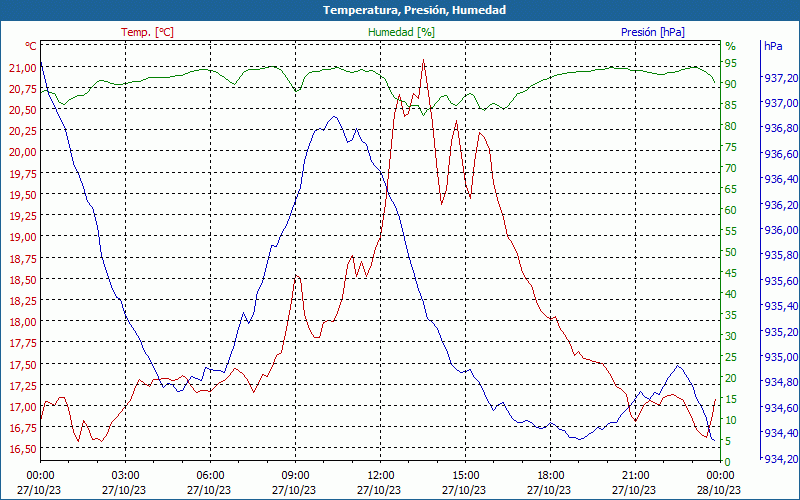
Task: Click the 935,20 pressure axis value
Action: pos(781,332)
